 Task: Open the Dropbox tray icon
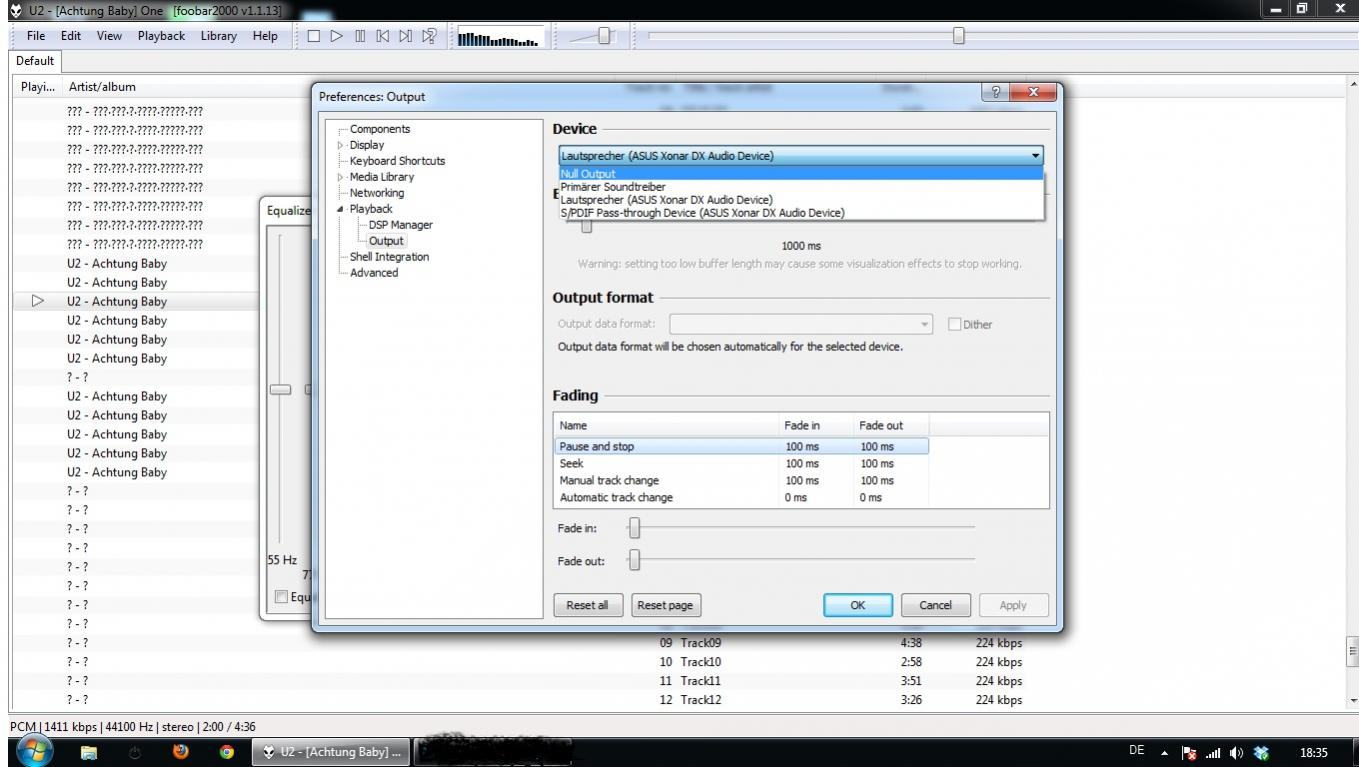pyautogui.click(x=1261, y=753)
